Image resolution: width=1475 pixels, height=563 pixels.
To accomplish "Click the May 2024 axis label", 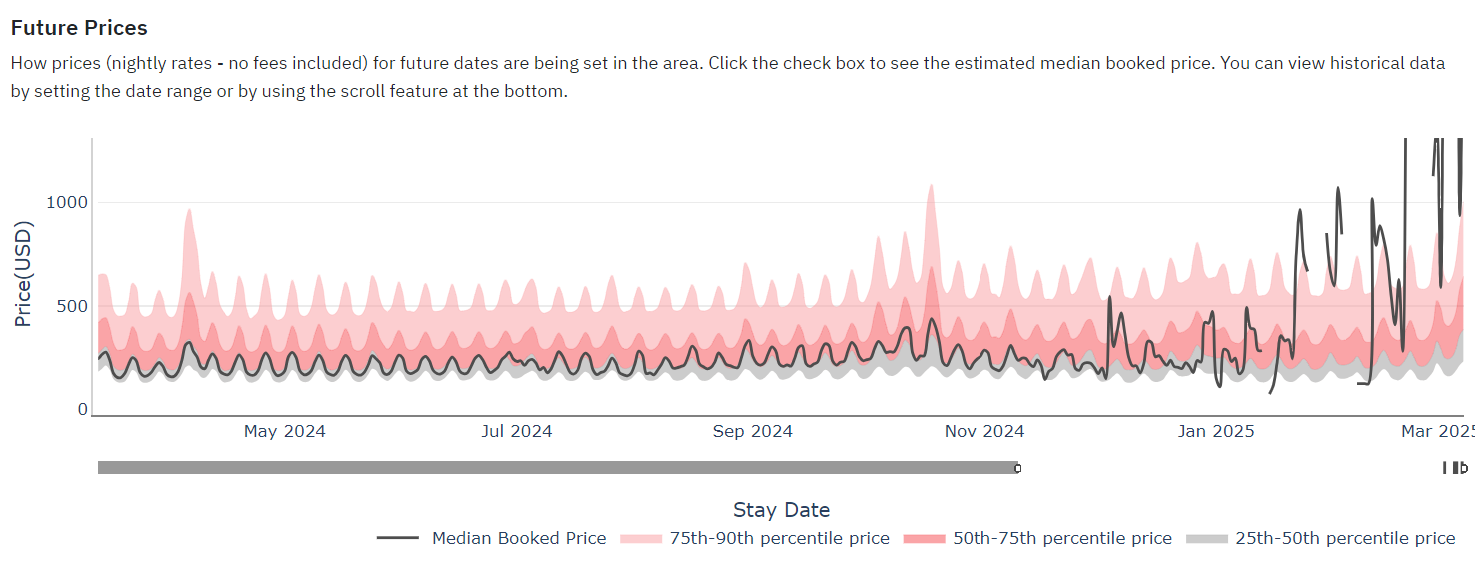I will click(x=285, y=432).
